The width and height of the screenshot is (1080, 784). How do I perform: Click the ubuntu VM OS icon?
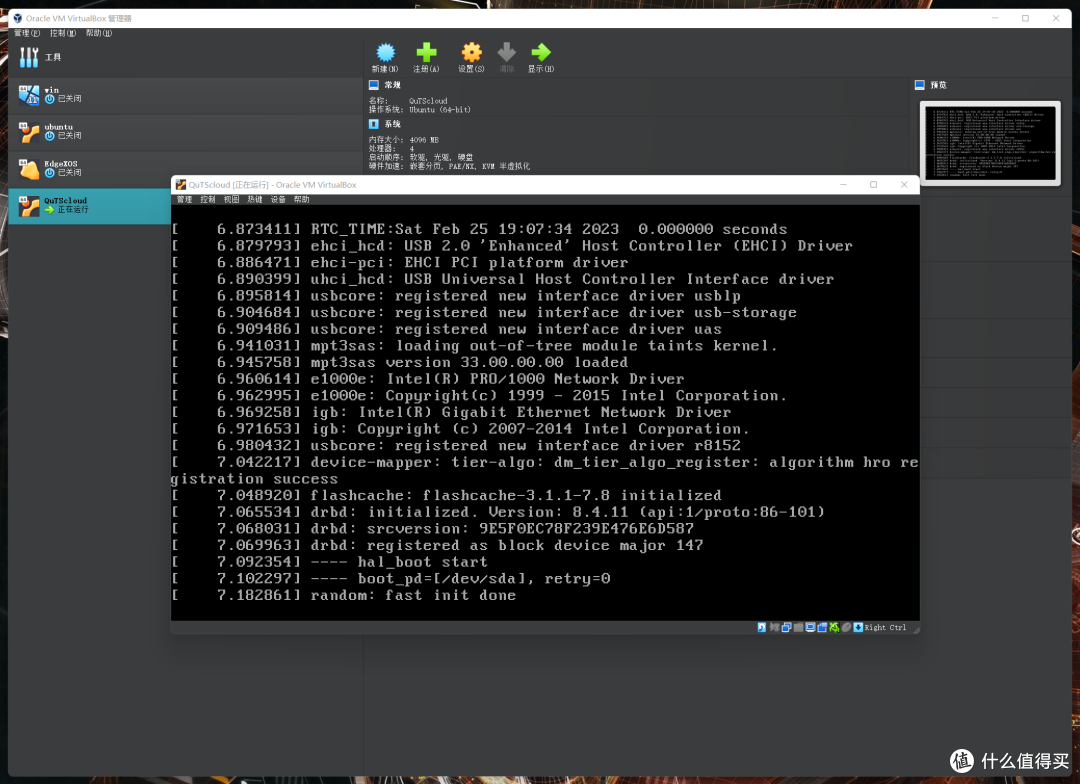tap(29, 132)
